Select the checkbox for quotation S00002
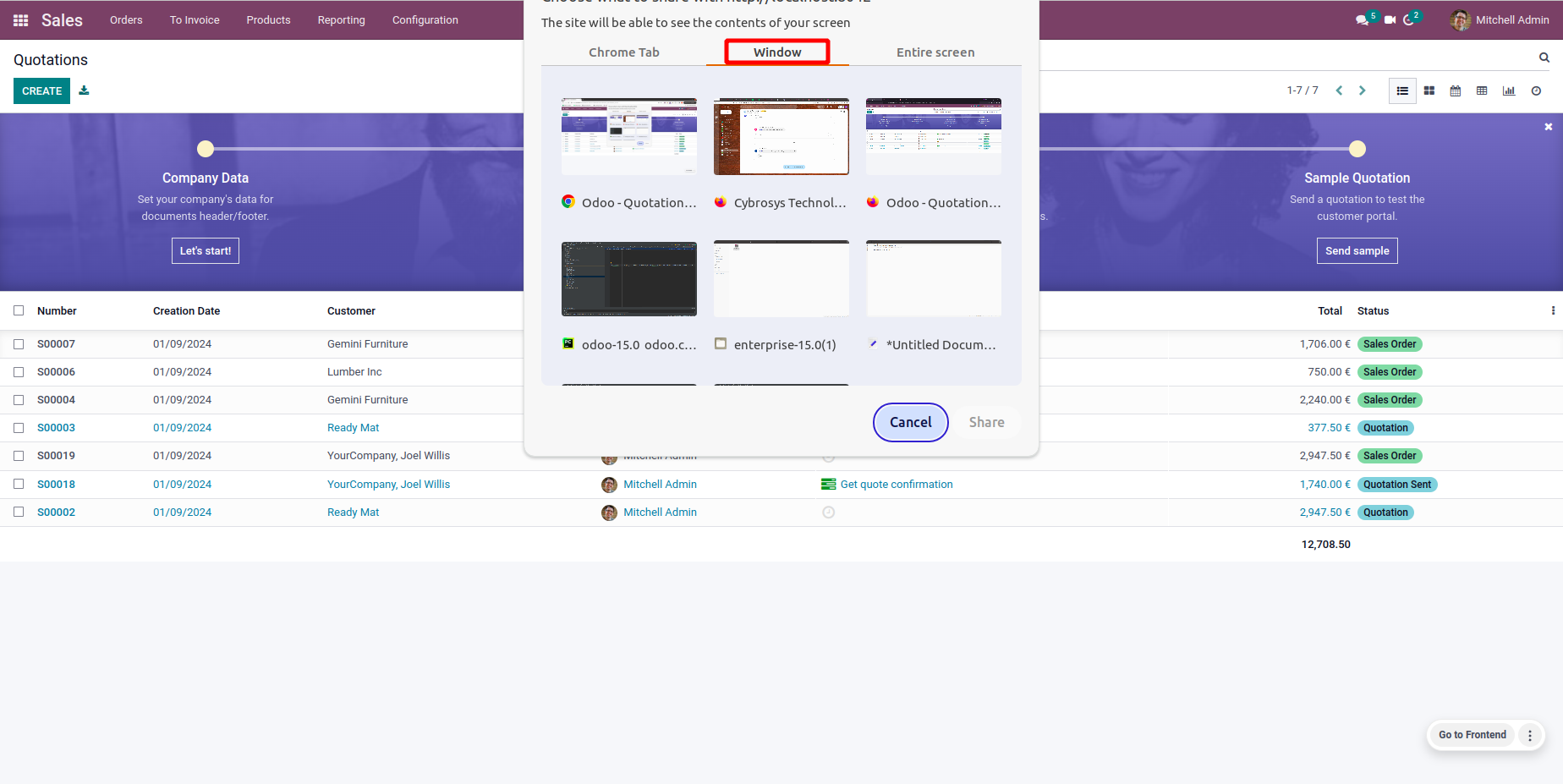 pos(19,513)
